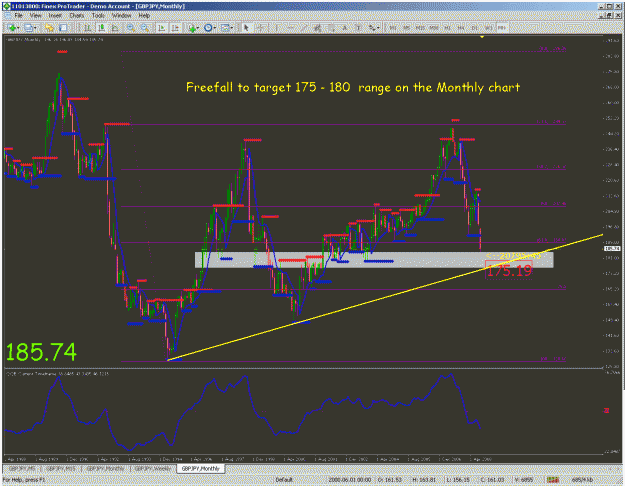The height and width of the screenshot is (486, 625).
Task: Switch to M15 timeframe
Action: pyautogui.click(x=420, y=28)
